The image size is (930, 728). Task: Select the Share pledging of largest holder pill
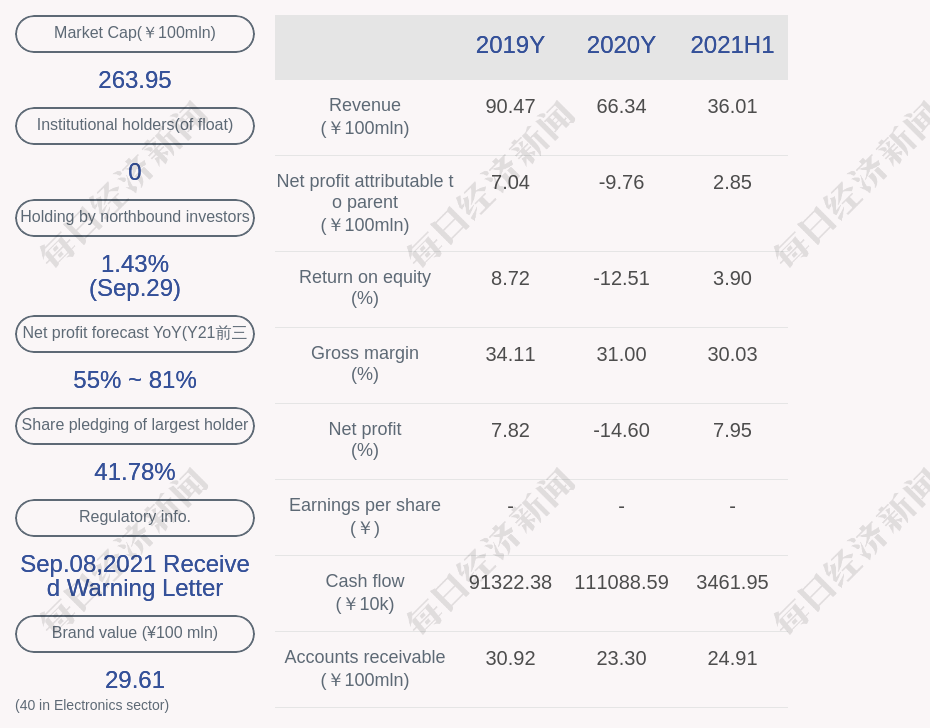134,425
